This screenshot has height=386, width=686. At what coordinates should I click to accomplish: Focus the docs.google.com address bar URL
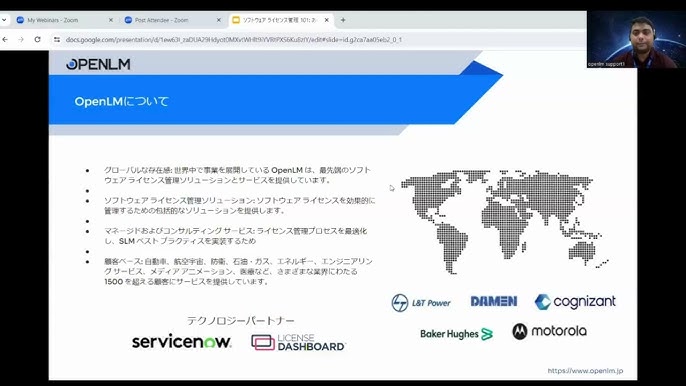click(x=234, y=39)
